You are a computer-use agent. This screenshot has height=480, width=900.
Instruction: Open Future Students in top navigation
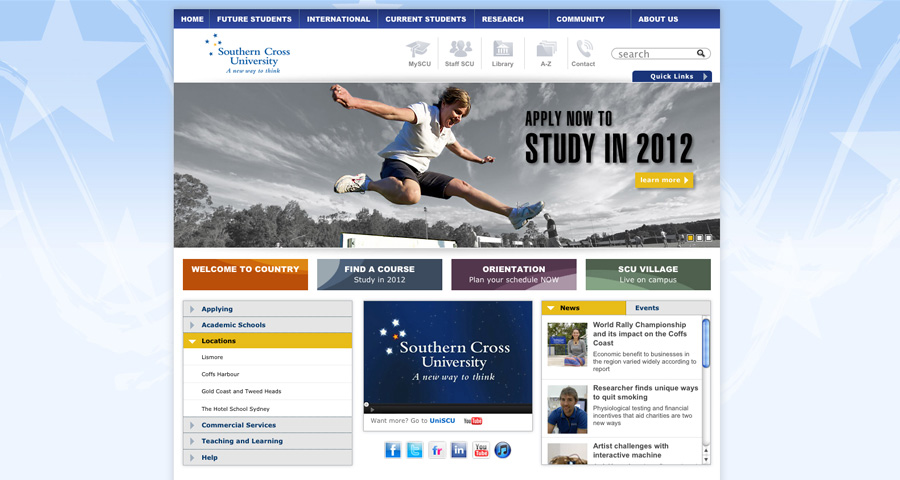(254, 19)
